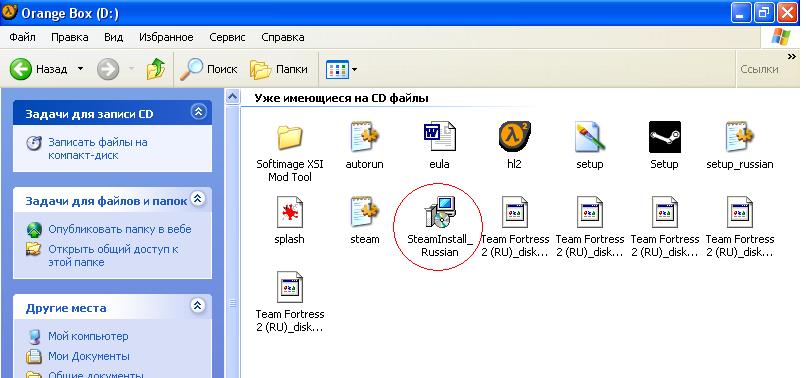Select the steam configuration file icon

(364, 212)
